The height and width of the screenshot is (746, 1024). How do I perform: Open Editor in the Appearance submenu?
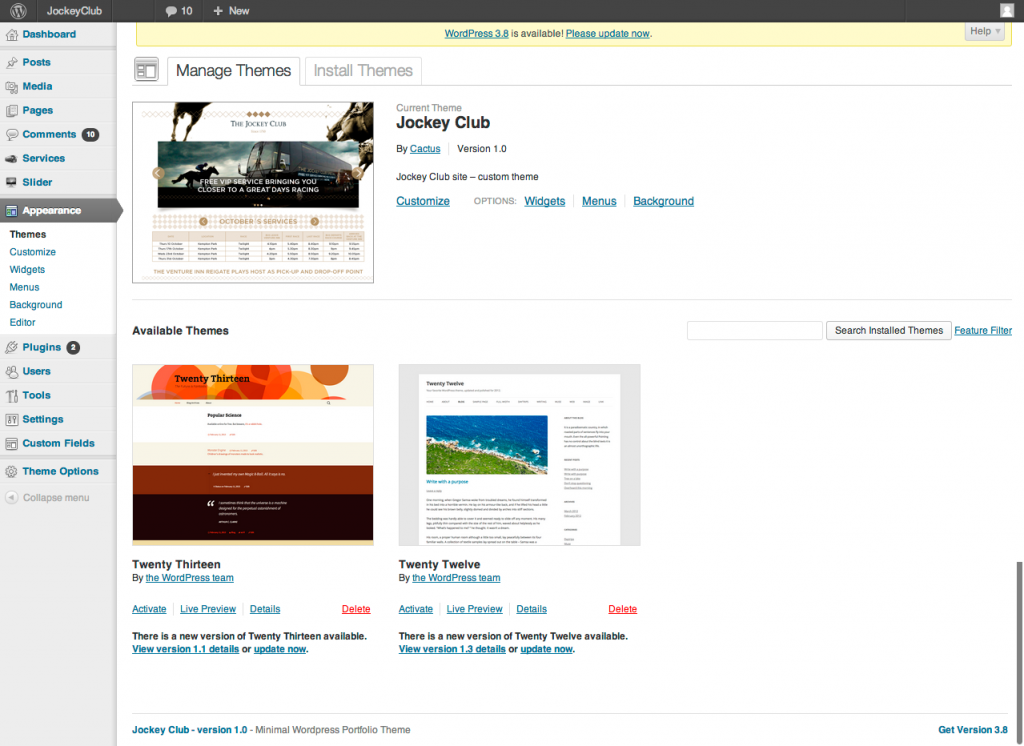22,323
